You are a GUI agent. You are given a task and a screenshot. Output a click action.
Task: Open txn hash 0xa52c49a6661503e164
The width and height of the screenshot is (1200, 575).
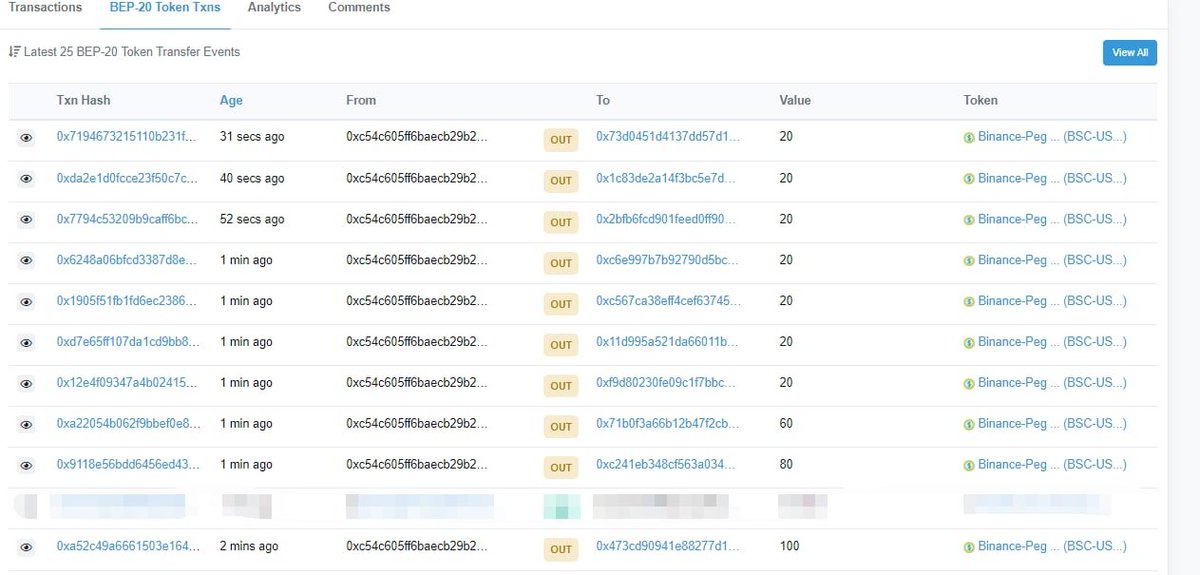point(128,547)
